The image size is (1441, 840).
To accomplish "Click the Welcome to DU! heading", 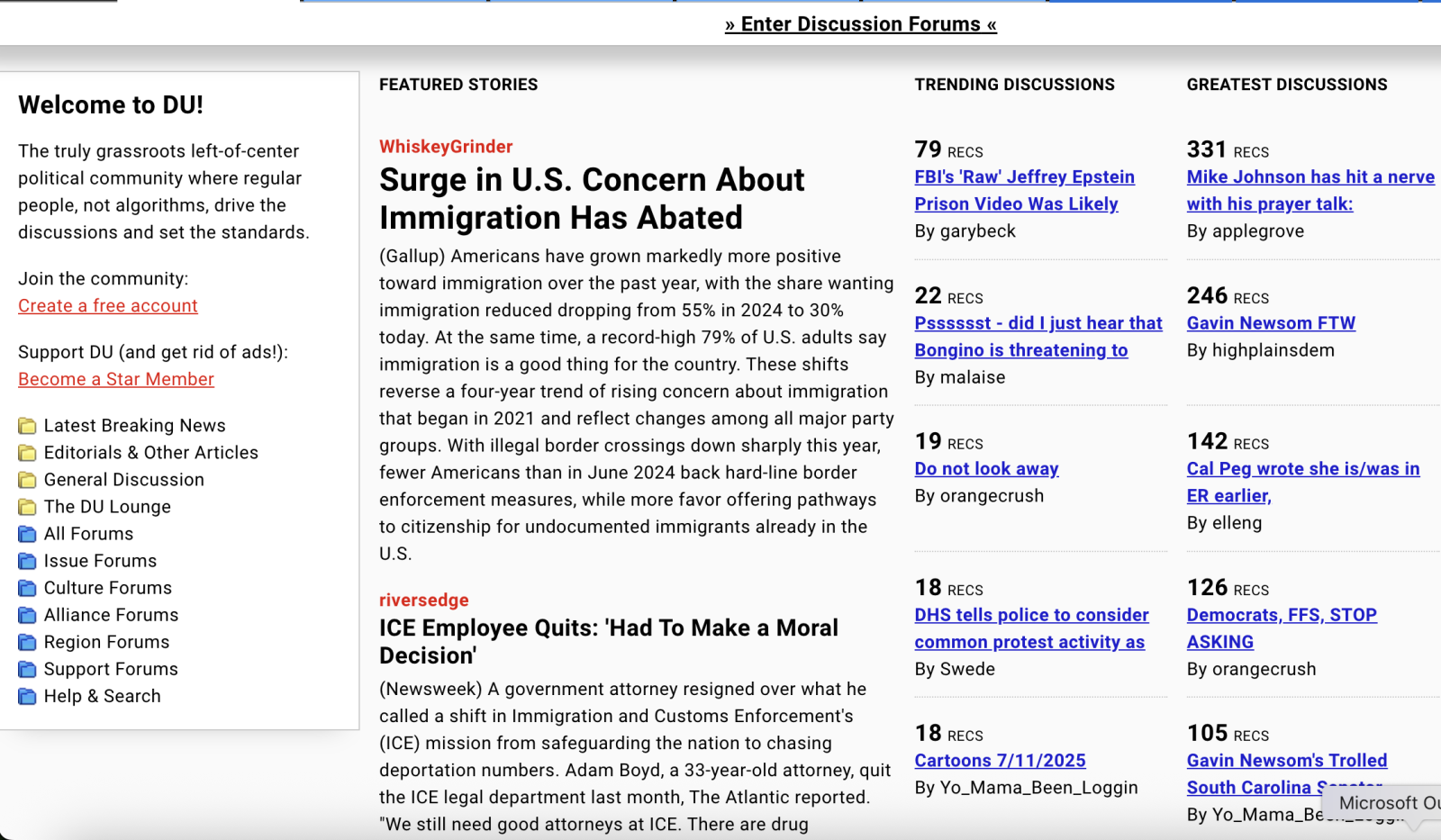I will click(x=111, y=105).
